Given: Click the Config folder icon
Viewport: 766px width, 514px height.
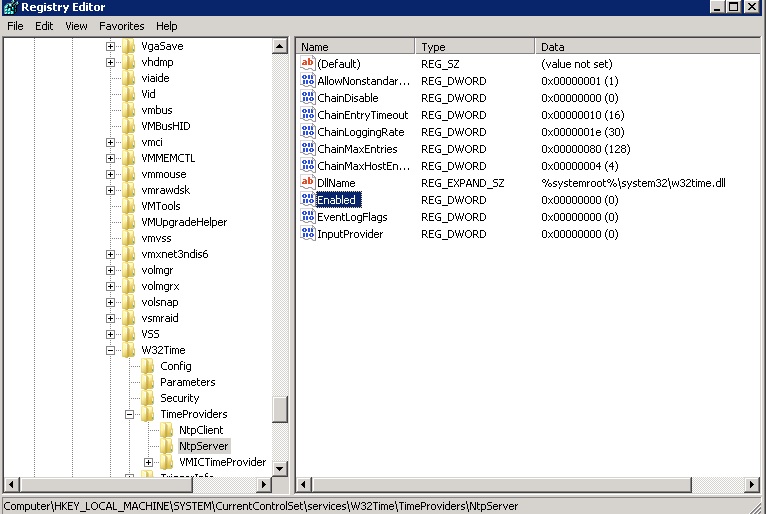Looking at the screenshot, I should (x=147, y=366).
